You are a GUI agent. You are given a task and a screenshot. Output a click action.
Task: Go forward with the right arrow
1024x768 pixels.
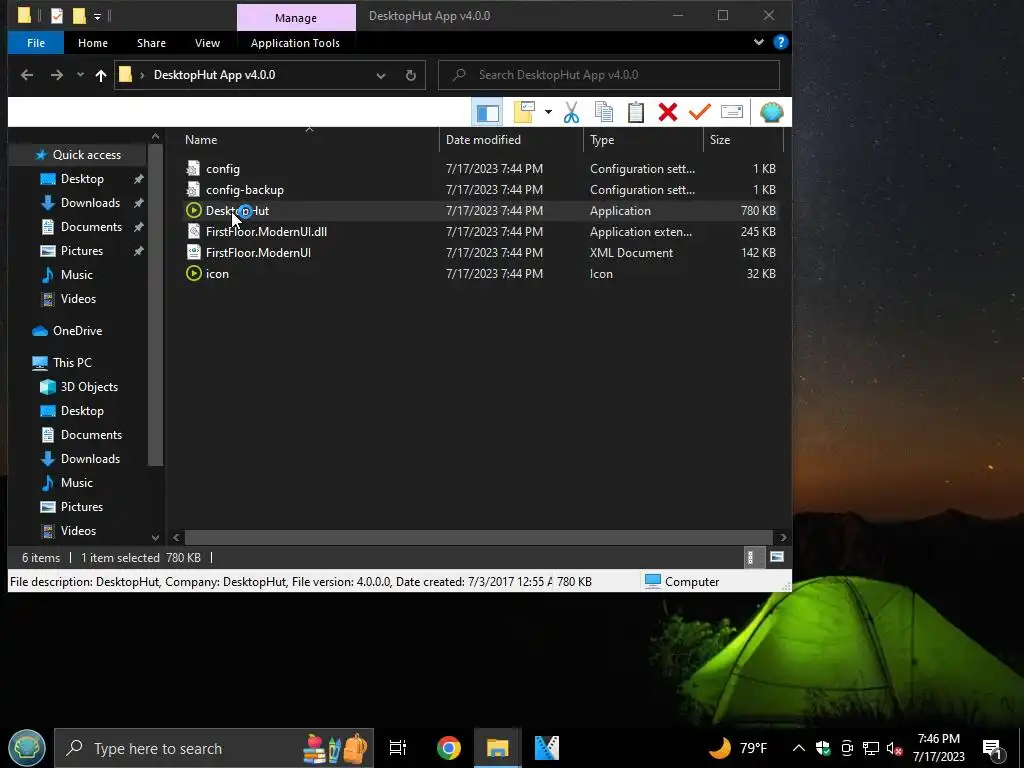pos(57,75)
